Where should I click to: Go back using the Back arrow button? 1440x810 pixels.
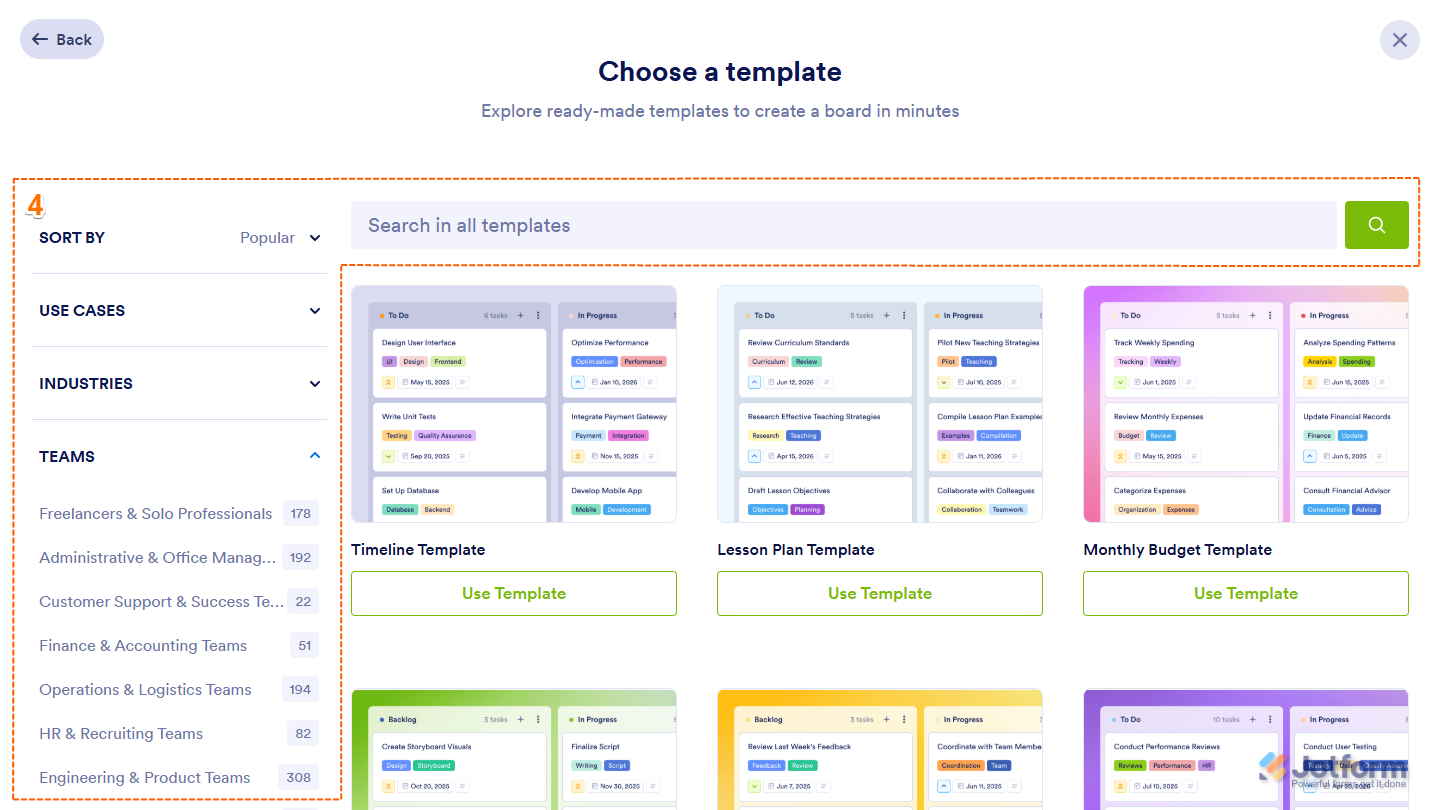coord(62,40)
